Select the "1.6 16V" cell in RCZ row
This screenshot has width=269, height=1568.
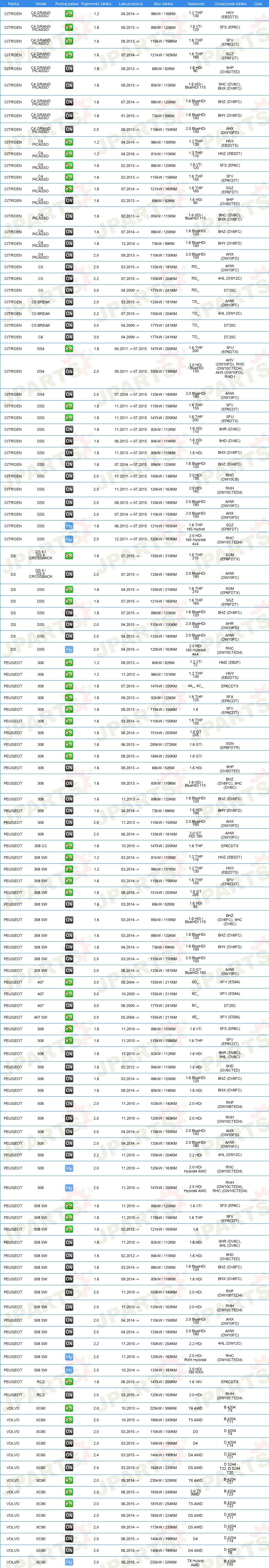pos(195,1382)
